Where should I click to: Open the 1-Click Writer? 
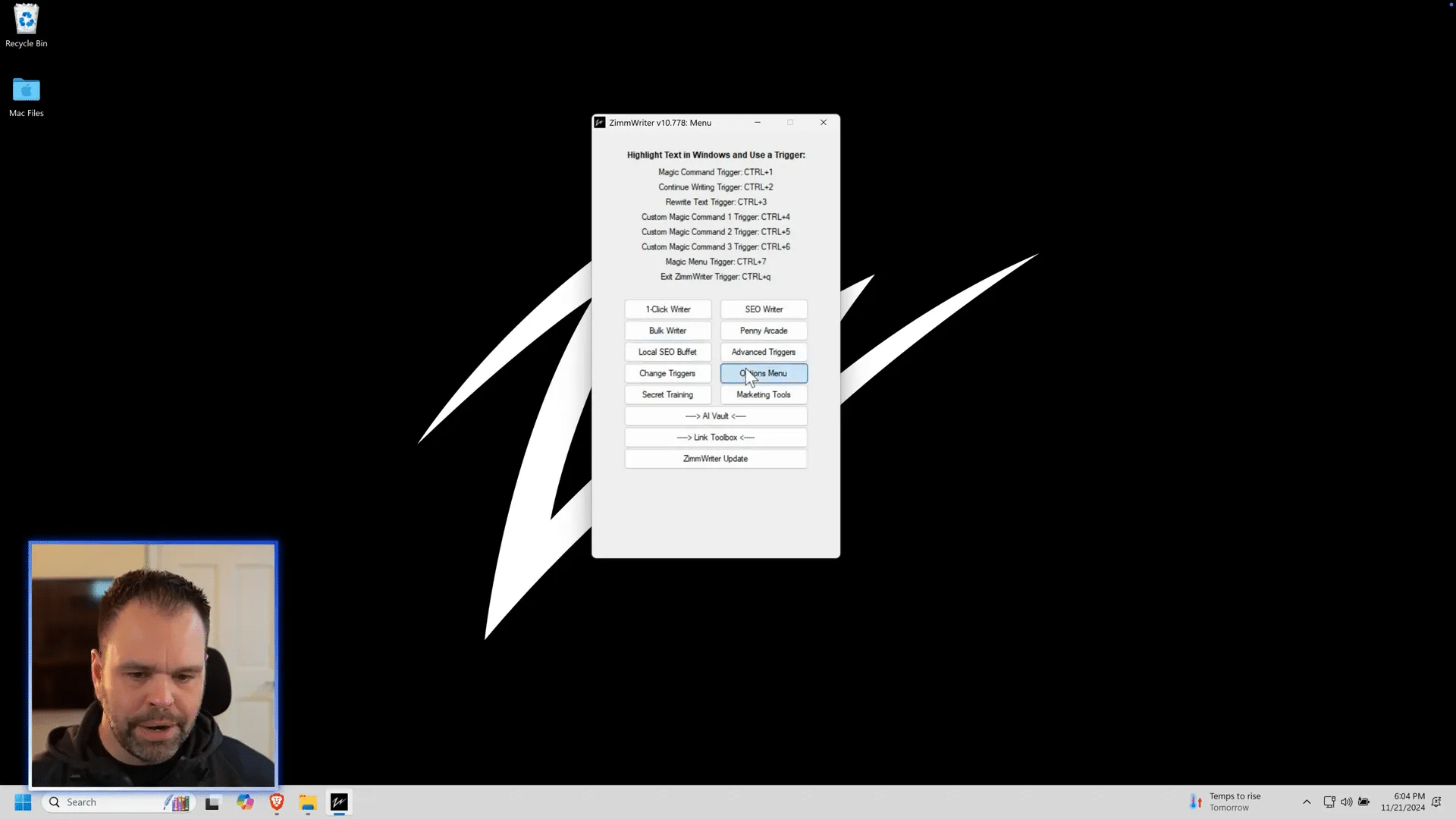pos(668,309)
